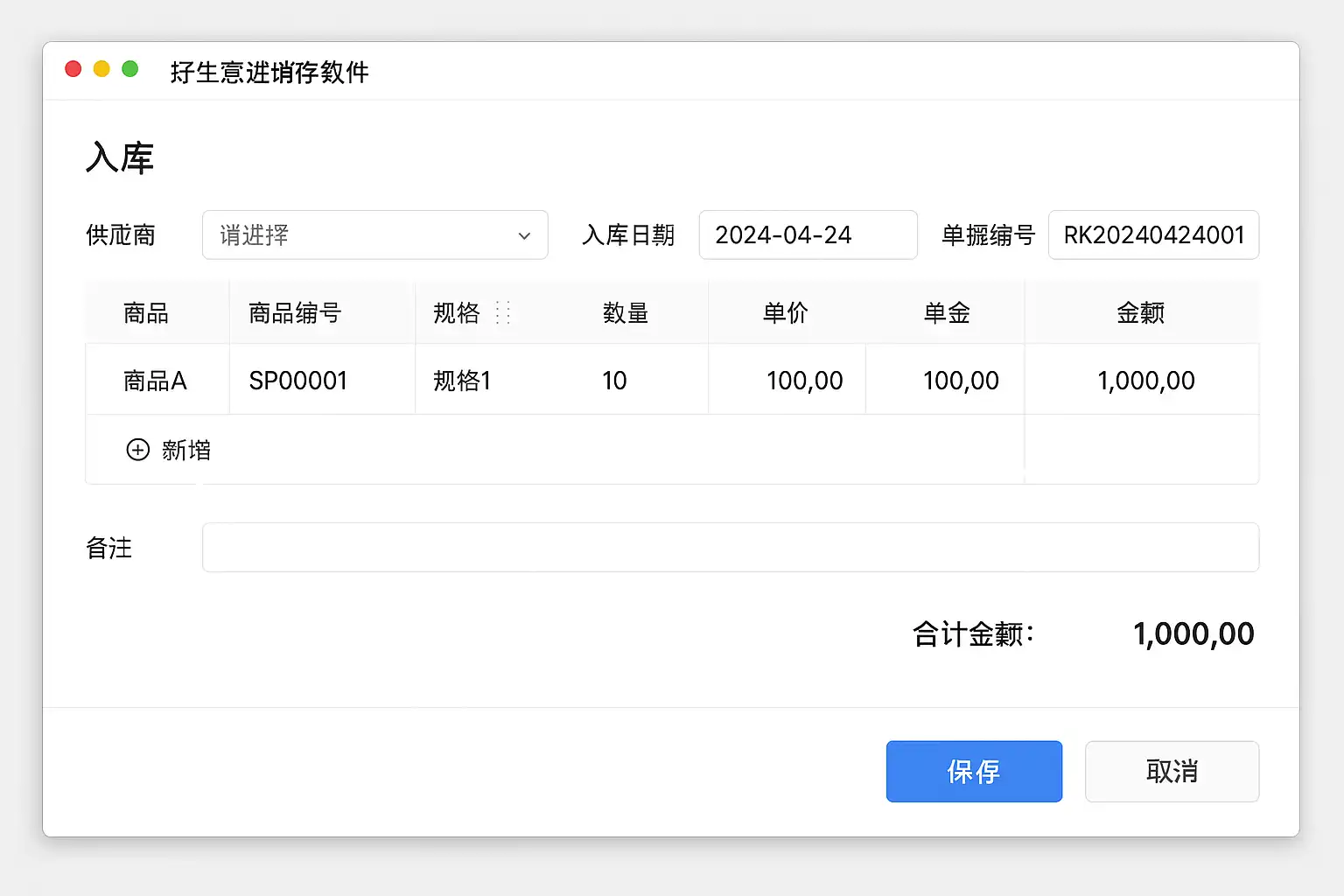This screenshot has height=896, width=1344.
Task: Minimize the window with the yellow button
Action: point(101,69)
